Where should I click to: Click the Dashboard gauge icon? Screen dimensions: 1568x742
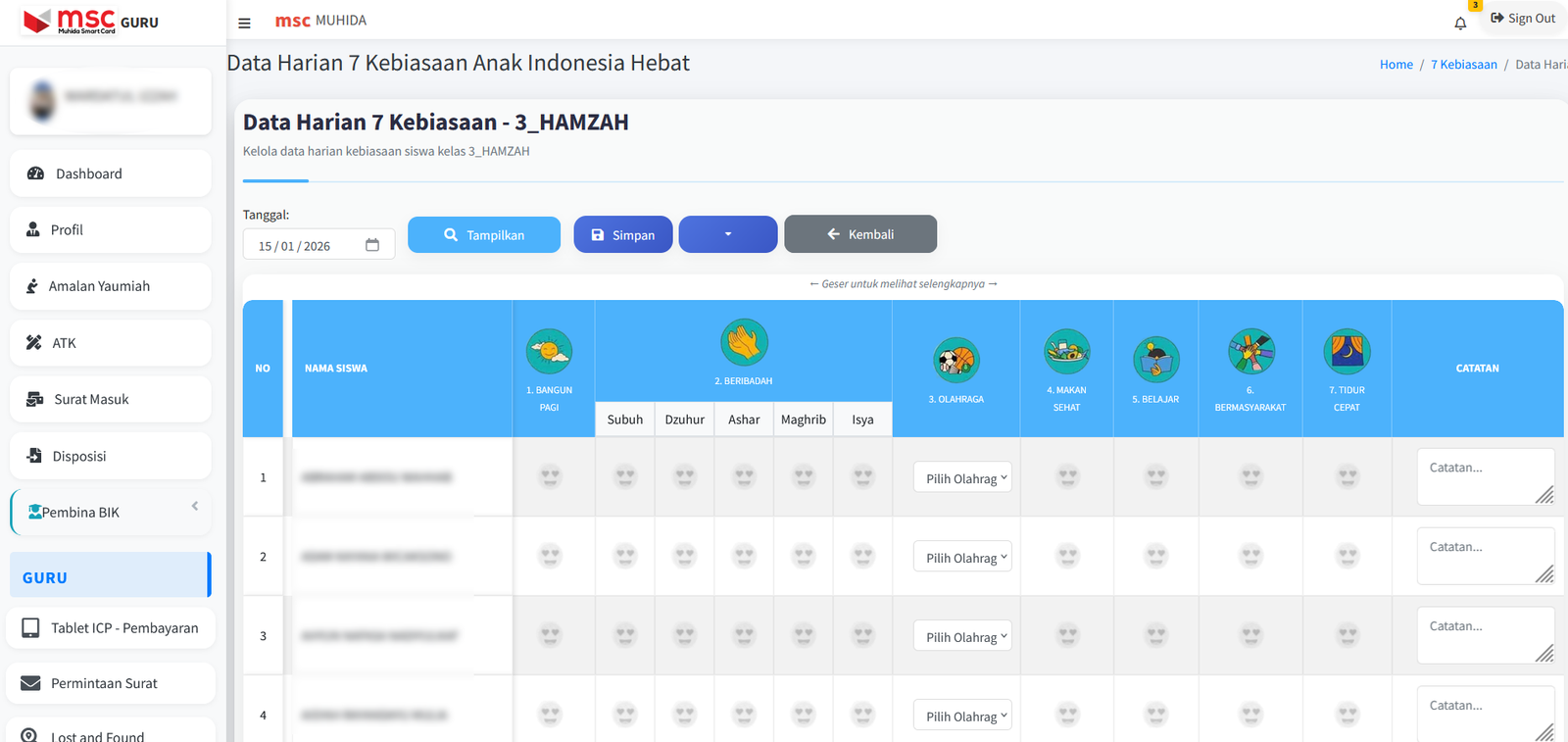(x=35, y=173)
